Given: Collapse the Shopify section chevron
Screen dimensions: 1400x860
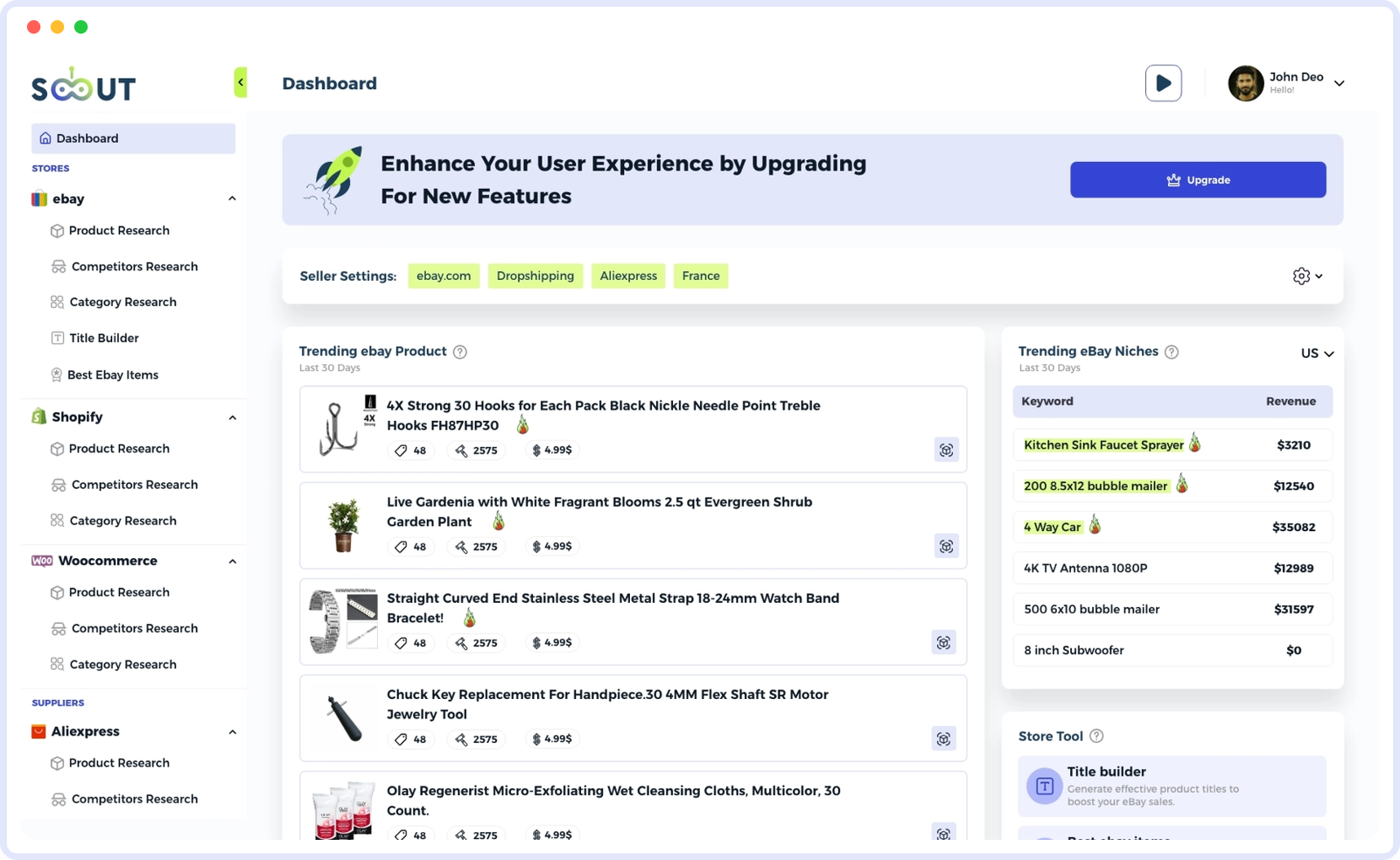Looking at the screenshot, I should tap(232, 417).
